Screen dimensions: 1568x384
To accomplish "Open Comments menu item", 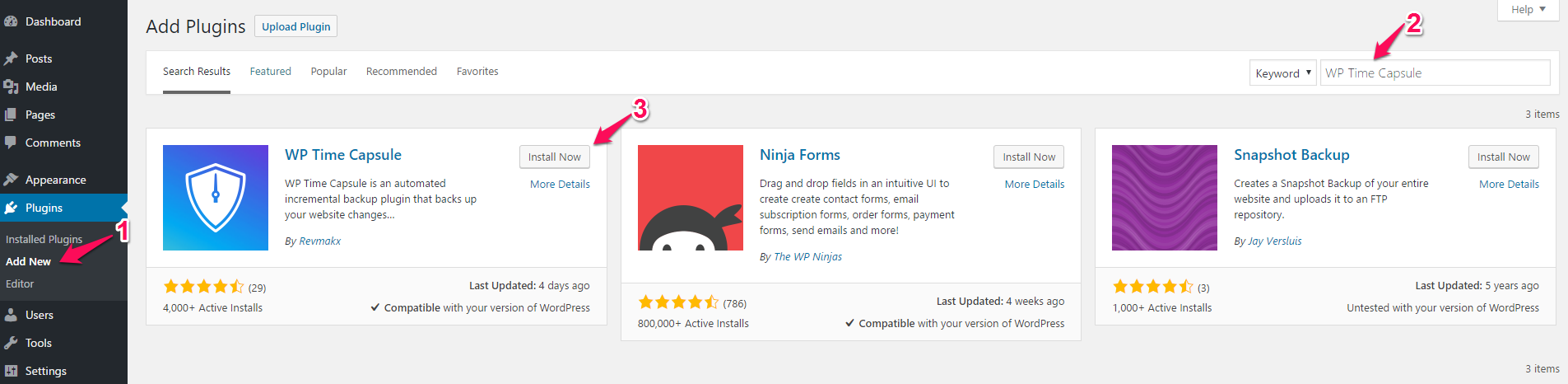I will 63,143.
